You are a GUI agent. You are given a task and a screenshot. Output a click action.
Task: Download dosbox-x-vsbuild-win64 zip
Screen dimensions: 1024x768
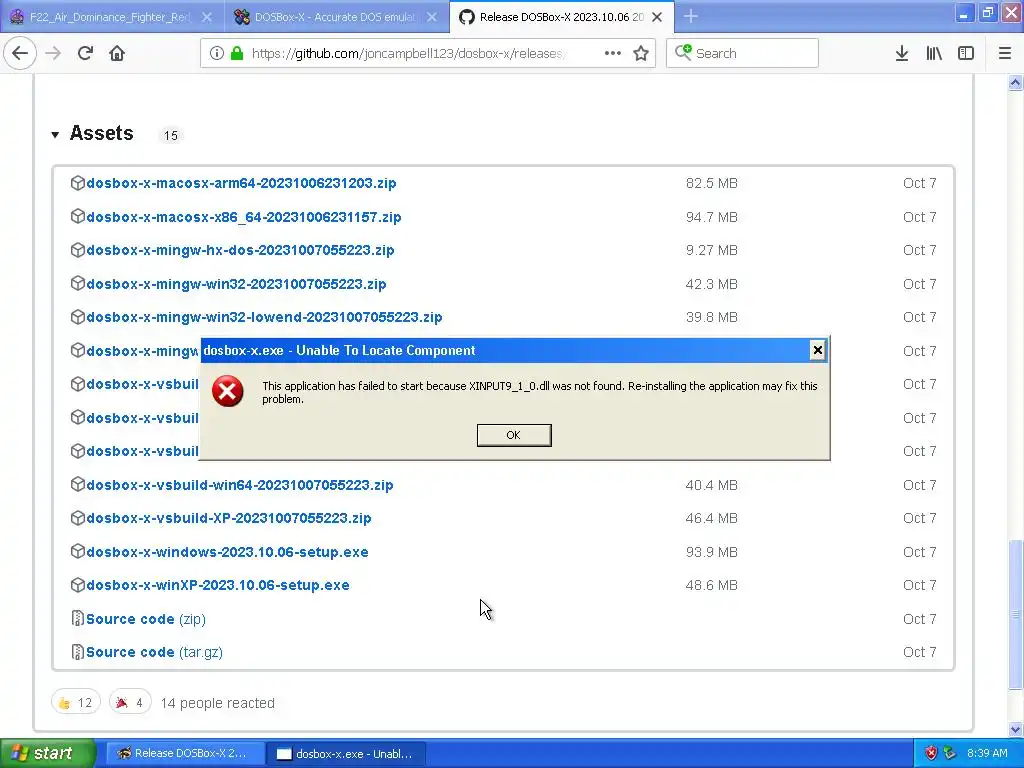coord(240,485)
